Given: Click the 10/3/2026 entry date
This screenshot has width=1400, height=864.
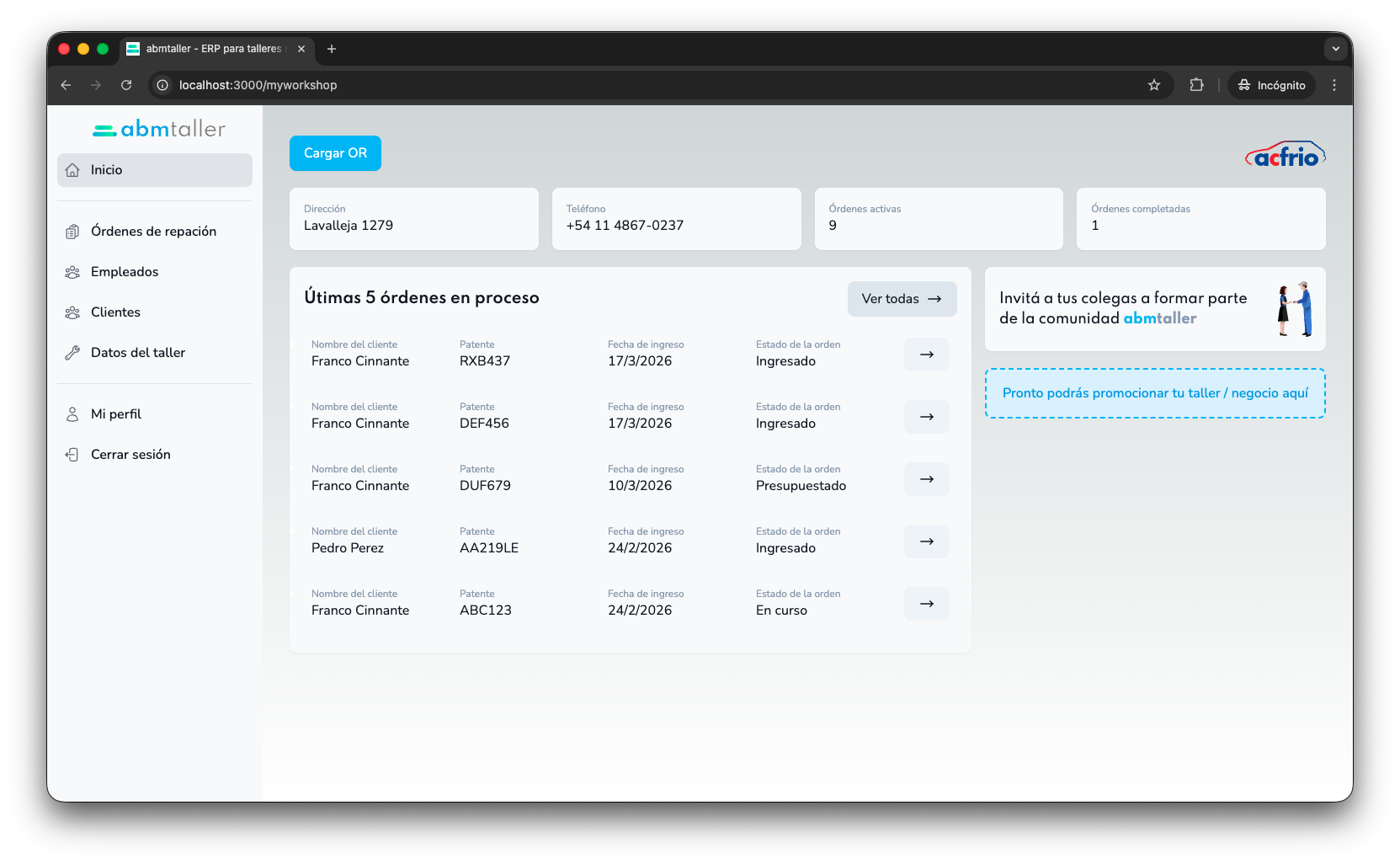Looking at the screenshot, I should pyautogui.click(x=640, y=486).
